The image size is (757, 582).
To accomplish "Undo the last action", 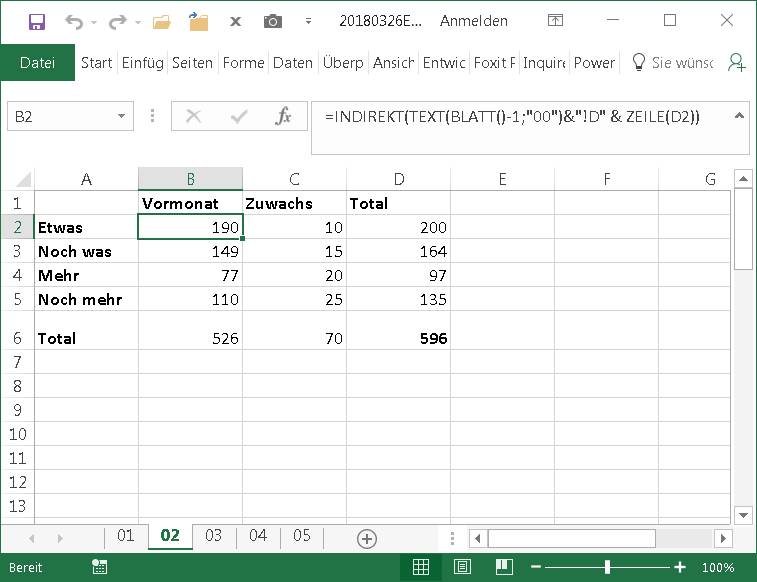I will click(x=74, y=22).
